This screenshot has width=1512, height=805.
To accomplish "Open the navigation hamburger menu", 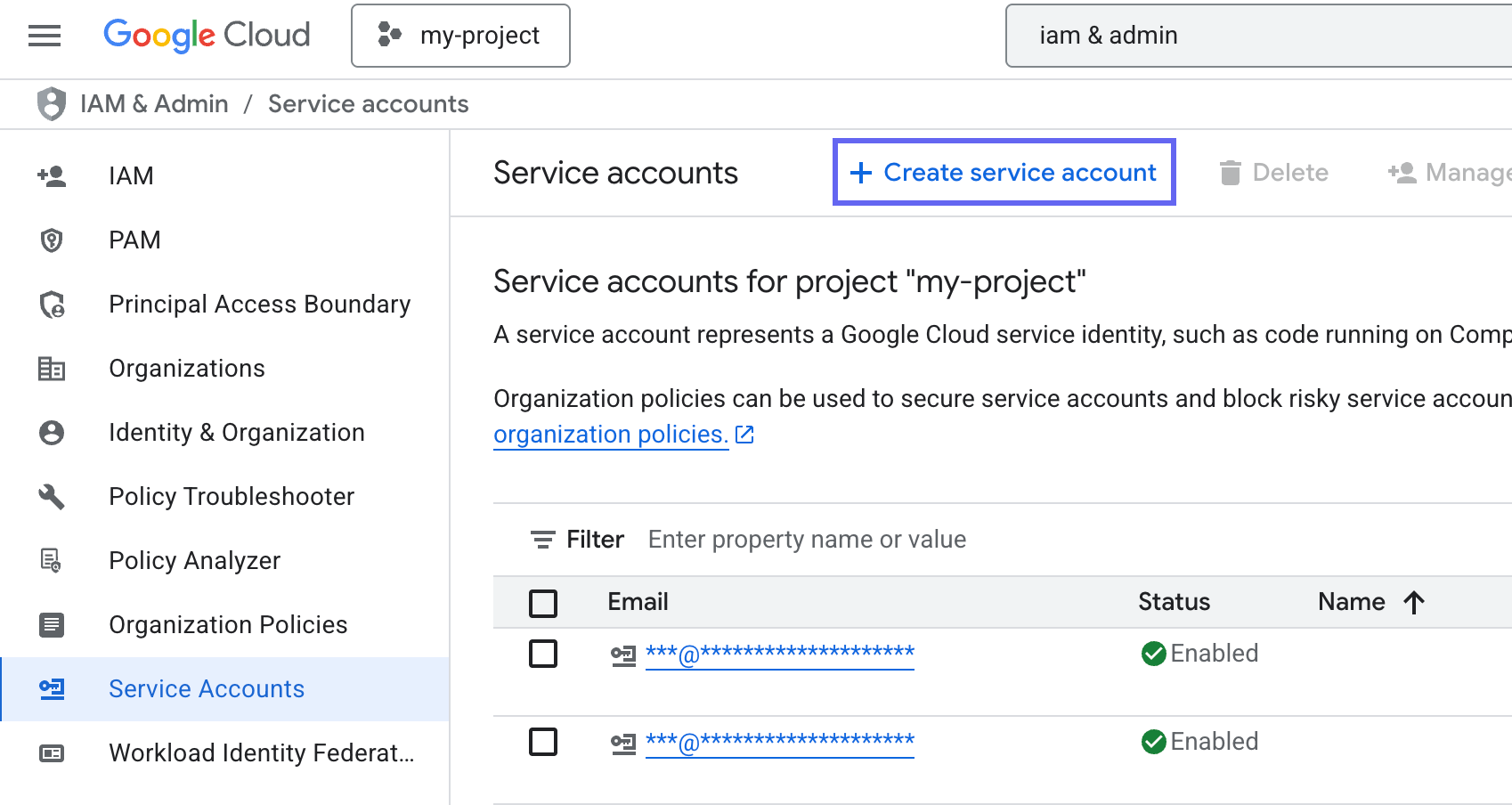I will pos(44,36).
